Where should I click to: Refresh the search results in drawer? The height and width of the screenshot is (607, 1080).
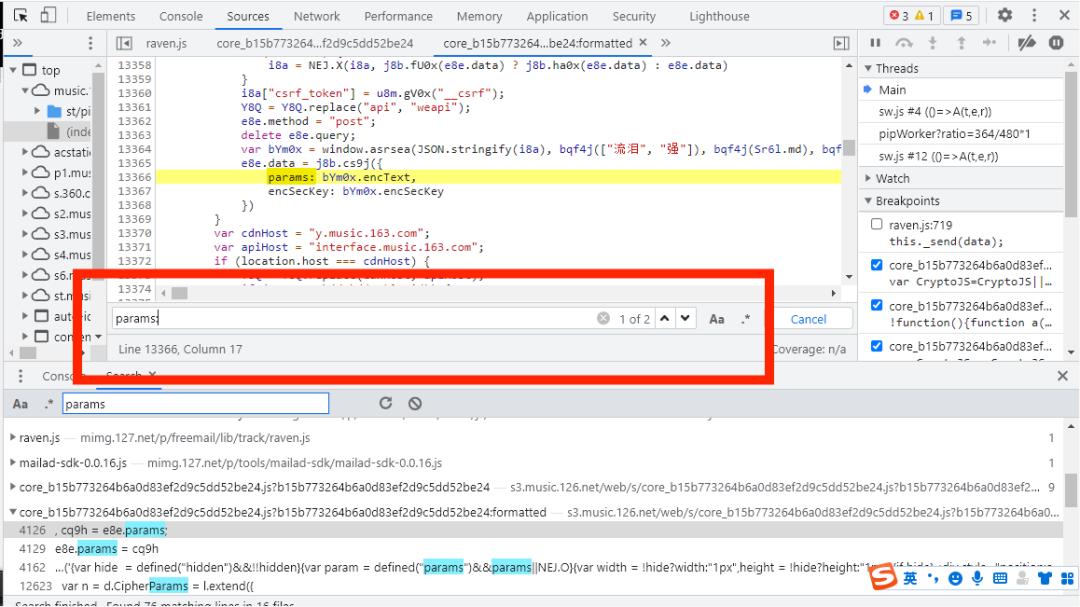click(x=385, y=404)
